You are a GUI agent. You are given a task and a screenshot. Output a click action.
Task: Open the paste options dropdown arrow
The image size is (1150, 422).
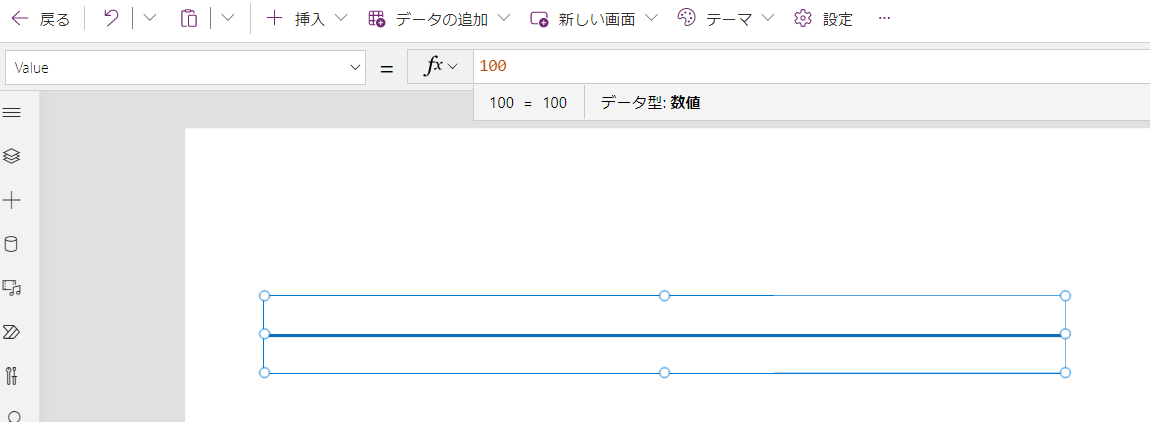click(x=228, y=19)
